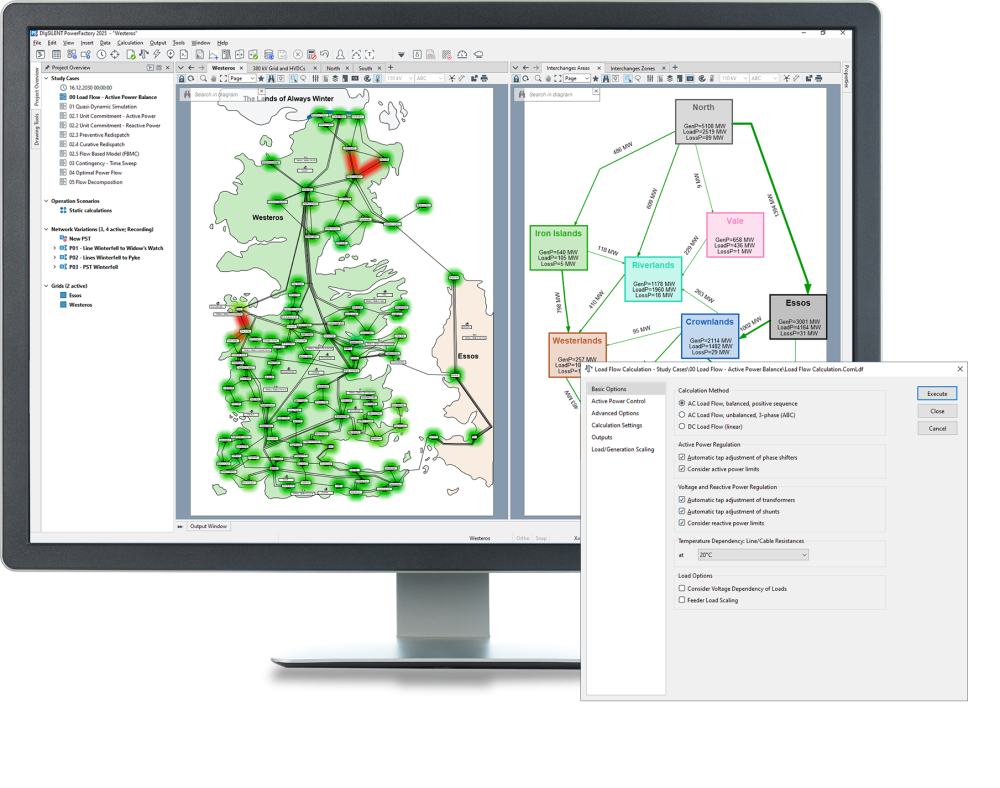Viewport: 1000px width, 788px height.
Task: Click the gauge icon in main toolbar
Action: click(462, 55)
